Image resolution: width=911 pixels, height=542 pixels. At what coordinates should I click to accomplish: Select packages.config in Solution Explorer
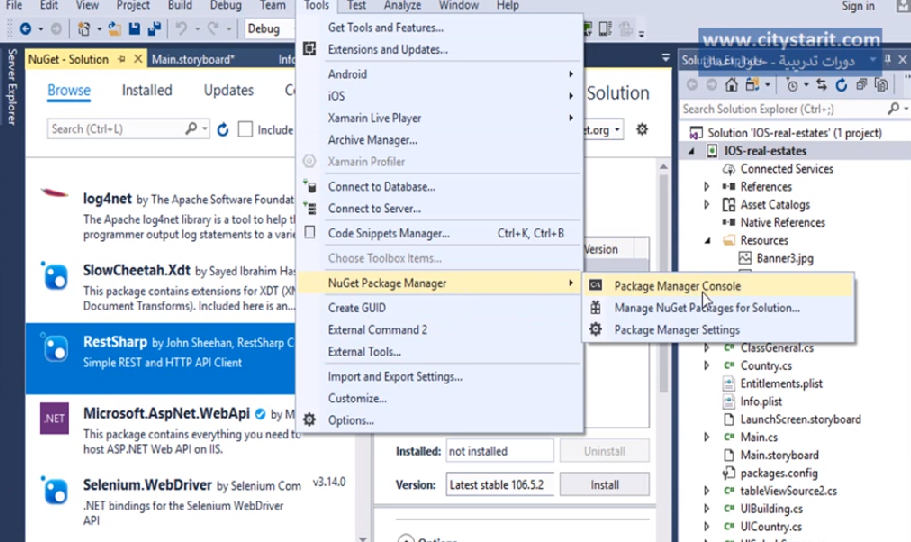[x=779, y=473]
